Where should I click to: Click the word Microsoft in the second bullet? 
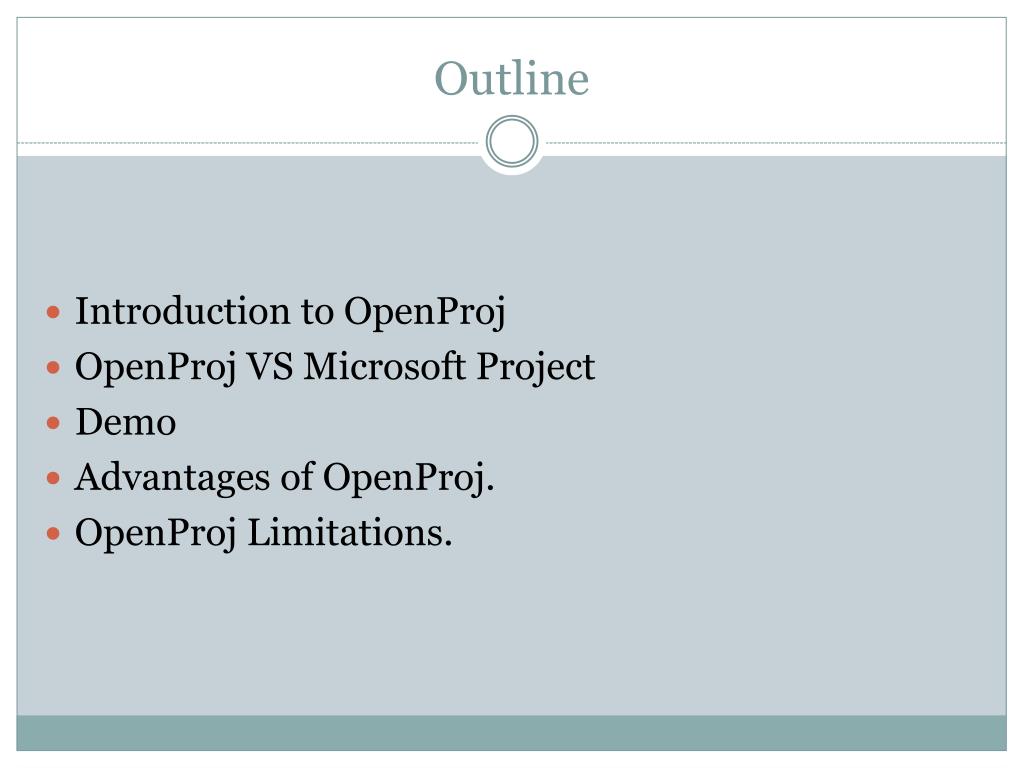385,366
